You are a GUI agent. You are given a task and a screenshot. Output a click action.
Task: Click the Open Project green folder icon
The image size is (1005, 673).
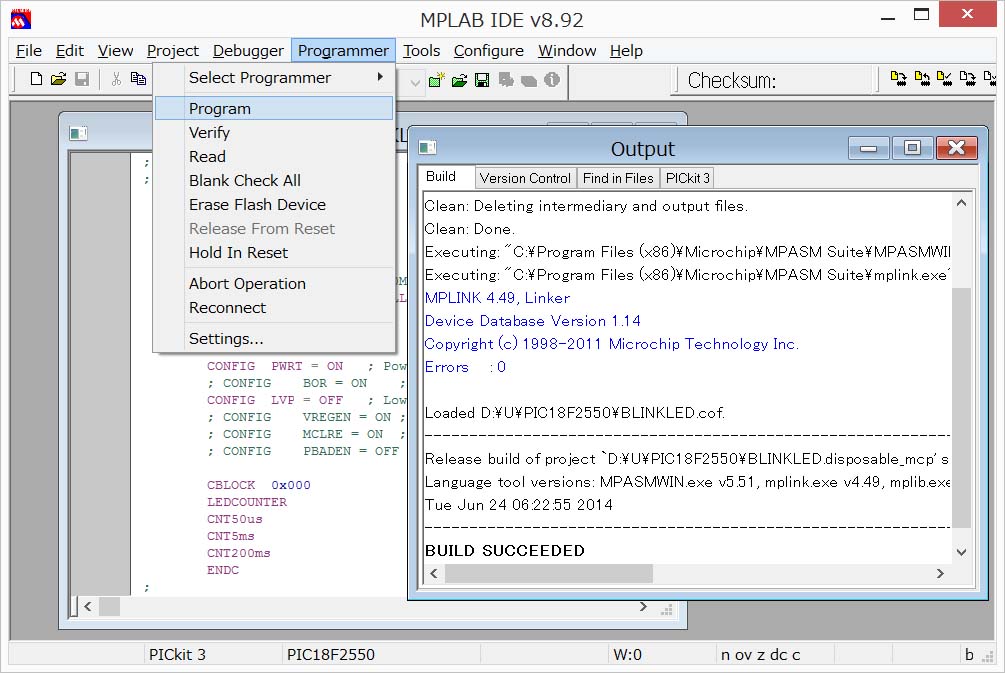pyautogui.click(x=459, y=80)
